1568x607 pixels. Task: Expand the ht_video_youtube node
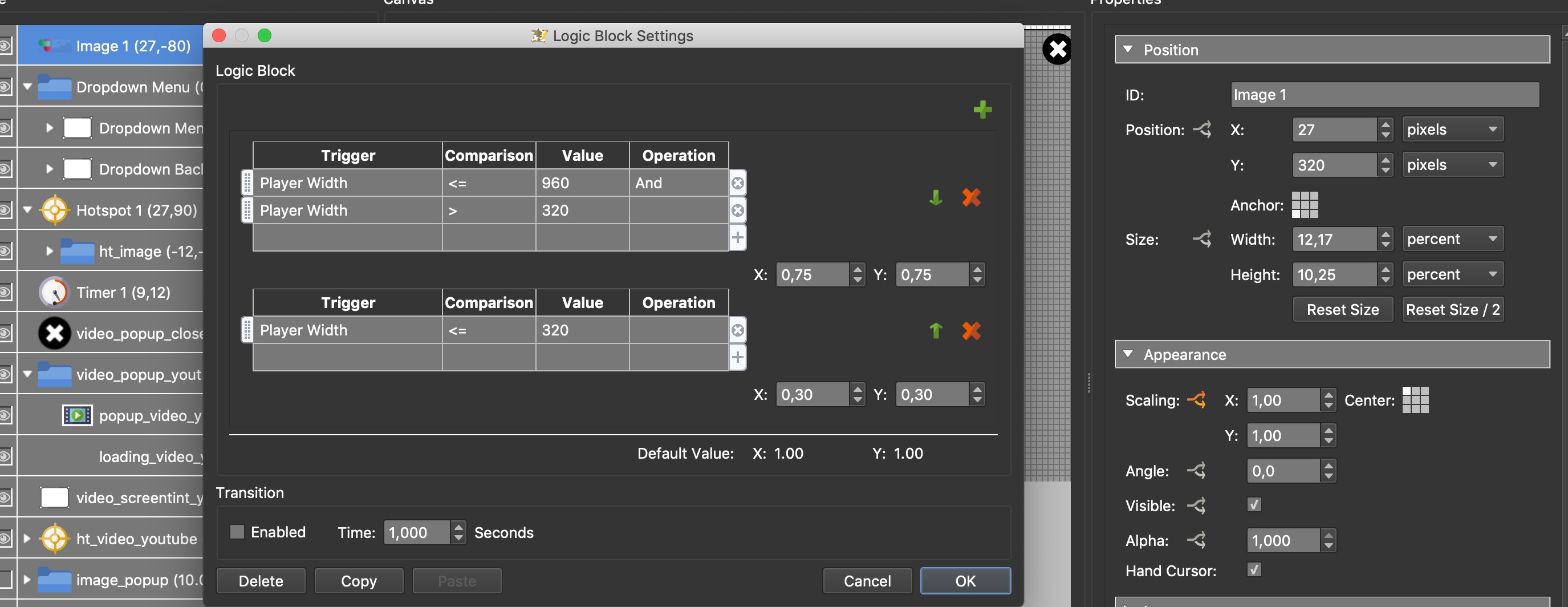pyautogui.click(x=27, y=538)
